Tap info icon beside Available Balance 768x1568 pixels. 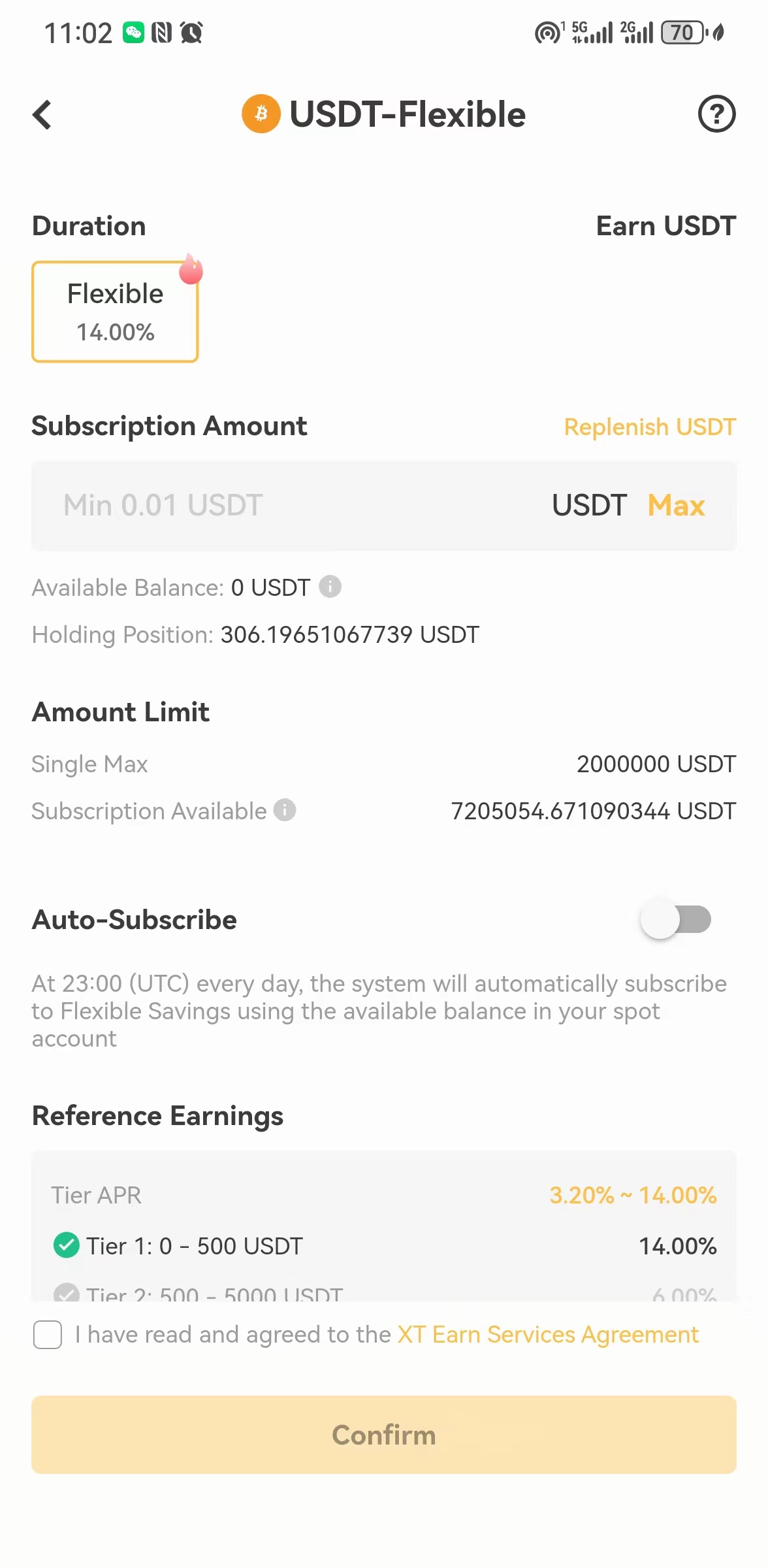[x=330, y=587]
